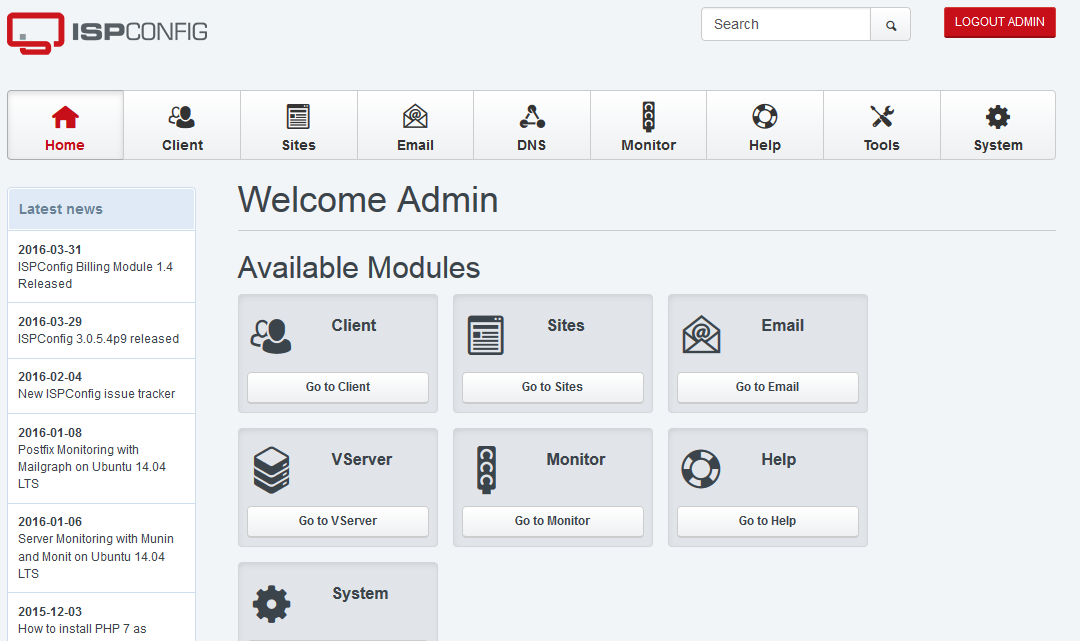Open news ISPConfig Billing Module 1.4 Released

(95, 275)
